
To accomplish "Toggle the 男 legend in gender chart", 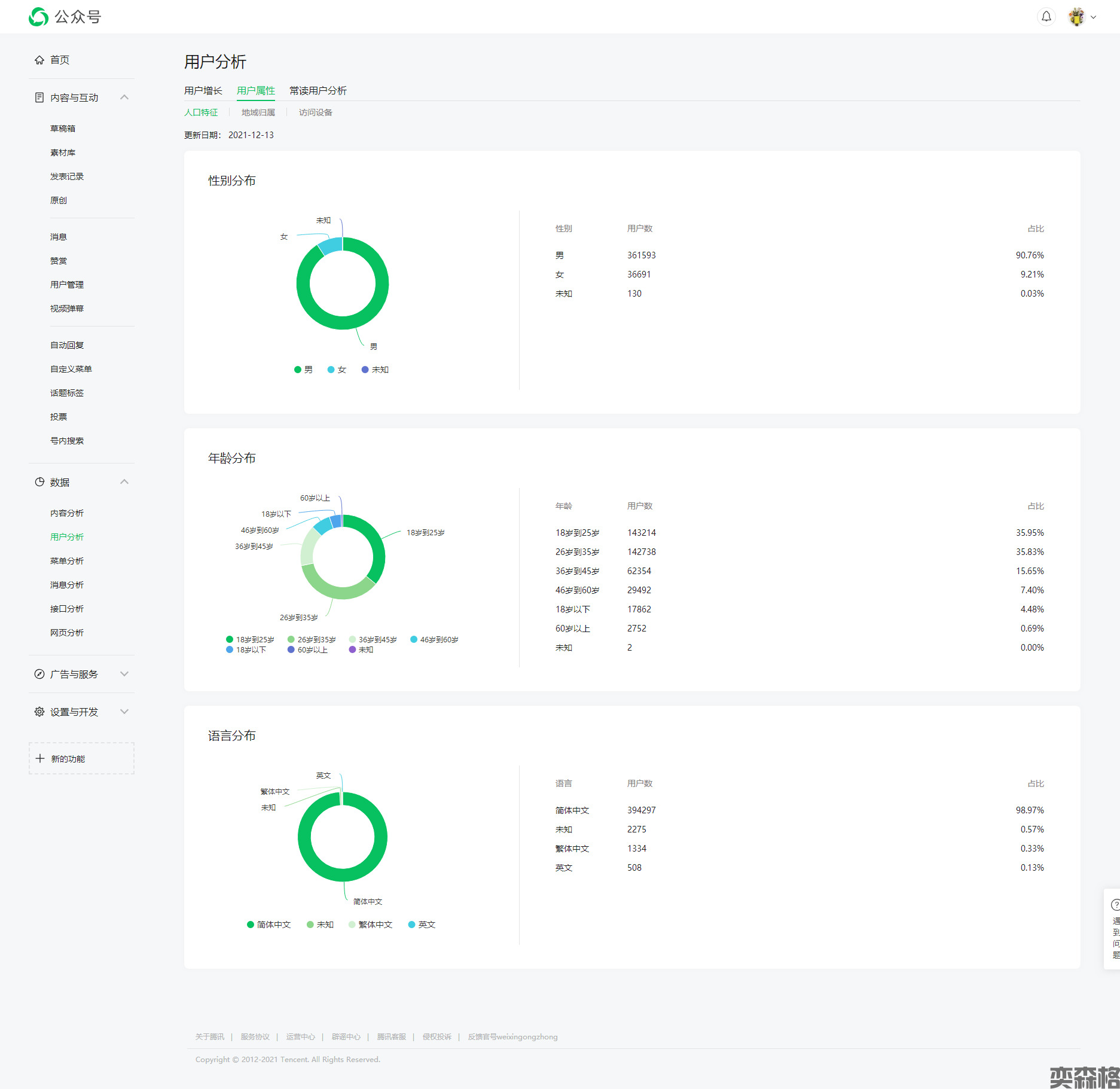I will [x=303, y=370].
